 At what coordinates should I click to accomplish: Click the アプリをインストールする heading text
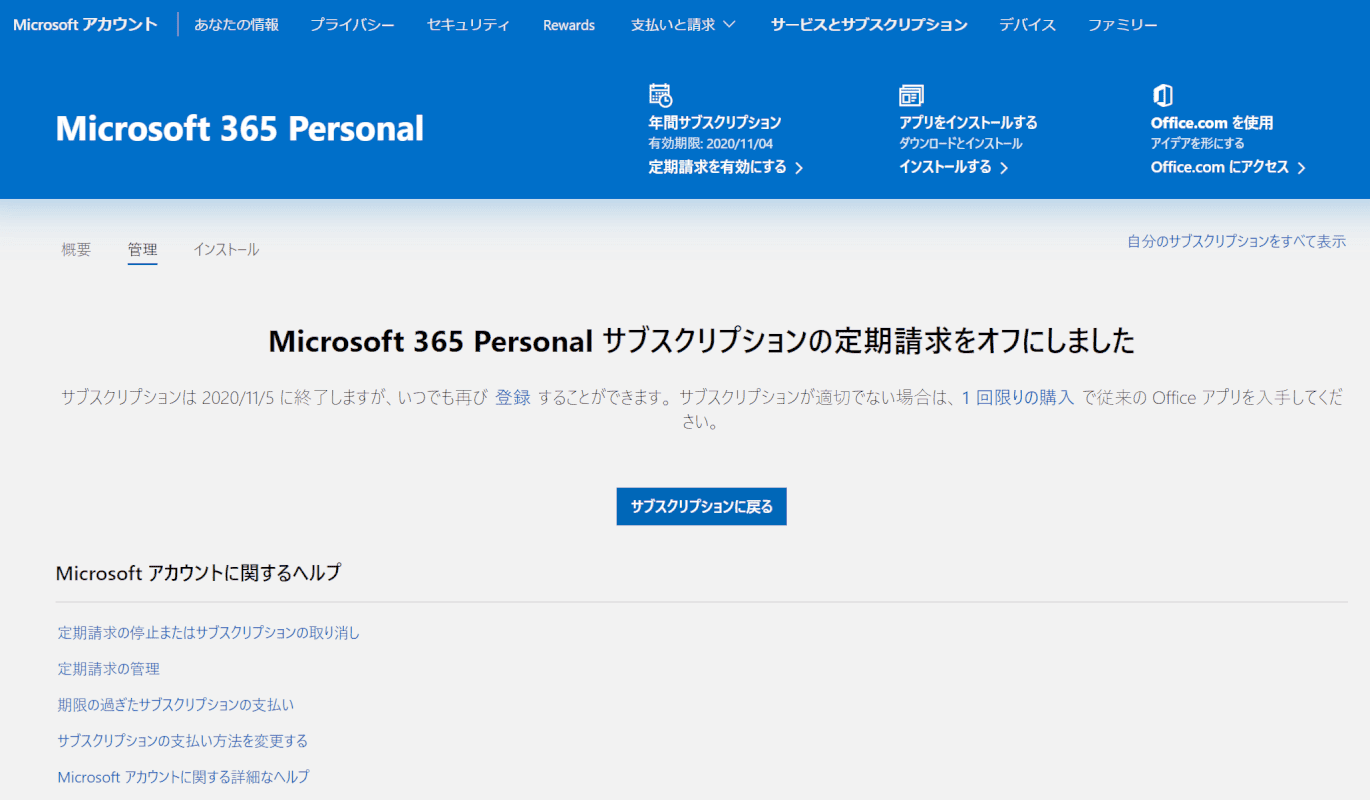[968, 123]
